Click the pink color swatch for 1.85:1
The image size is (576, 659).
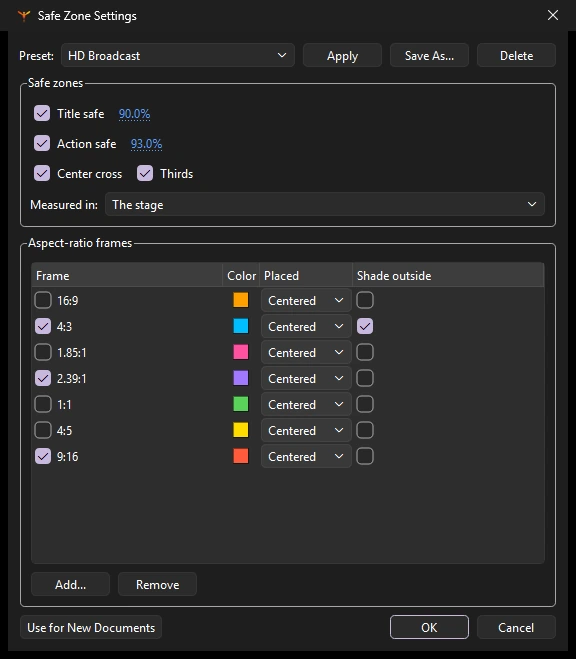click(x=241, y=352)
